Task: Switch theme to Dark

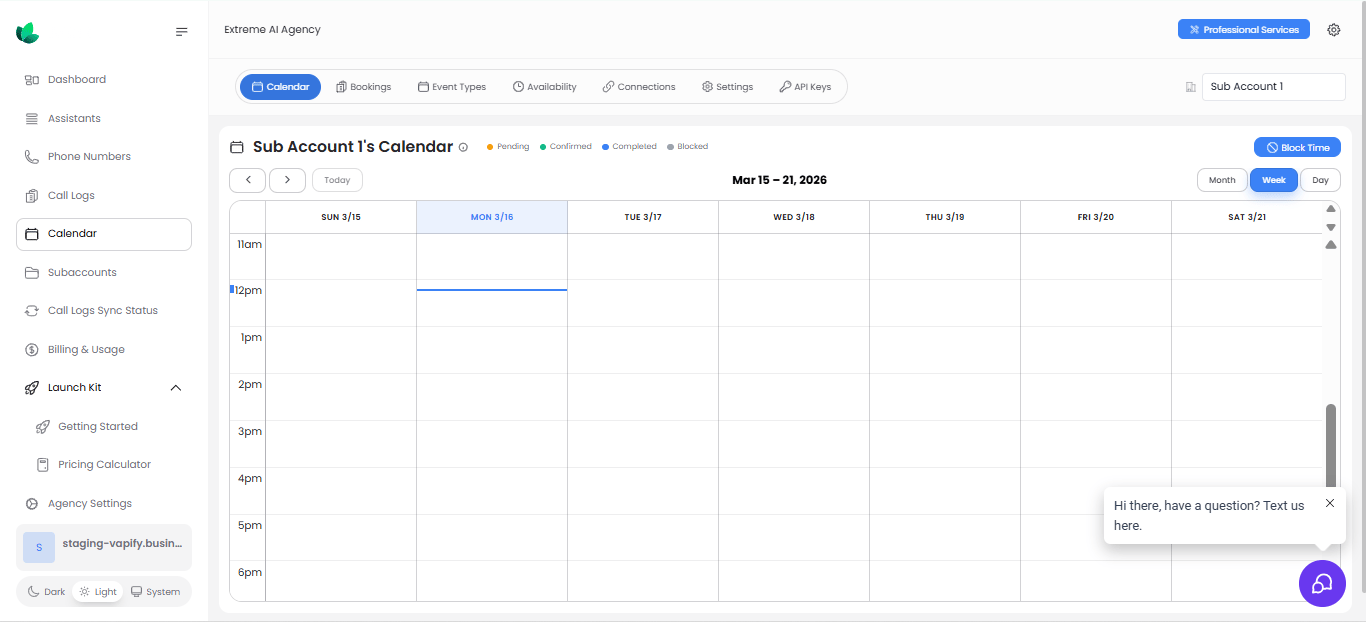Action: 45,591
